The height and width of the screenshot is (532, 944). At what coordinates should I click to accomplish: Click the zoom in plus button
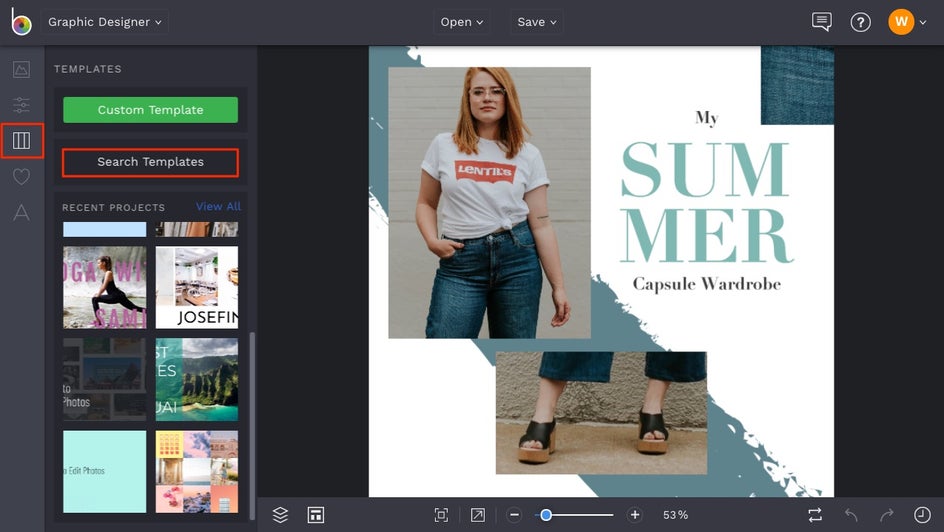(x=635, y=515)
